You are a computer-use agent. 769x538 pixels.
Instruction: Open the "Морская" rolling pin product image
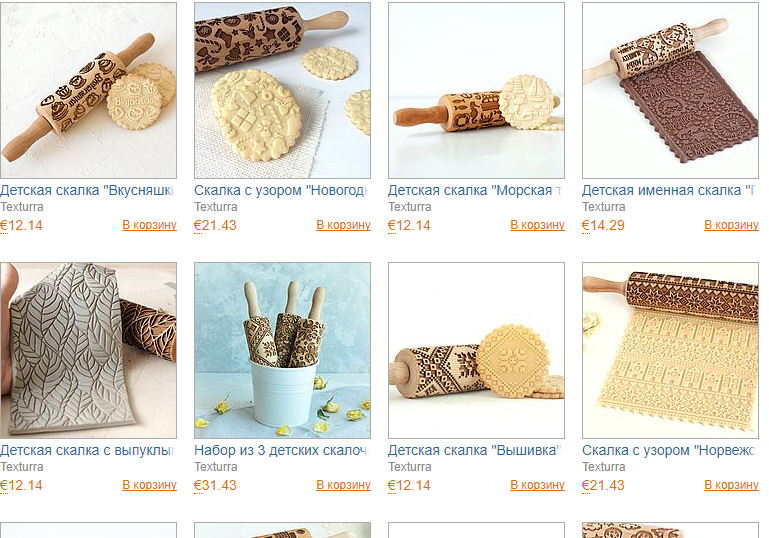(x=476, y=90)
